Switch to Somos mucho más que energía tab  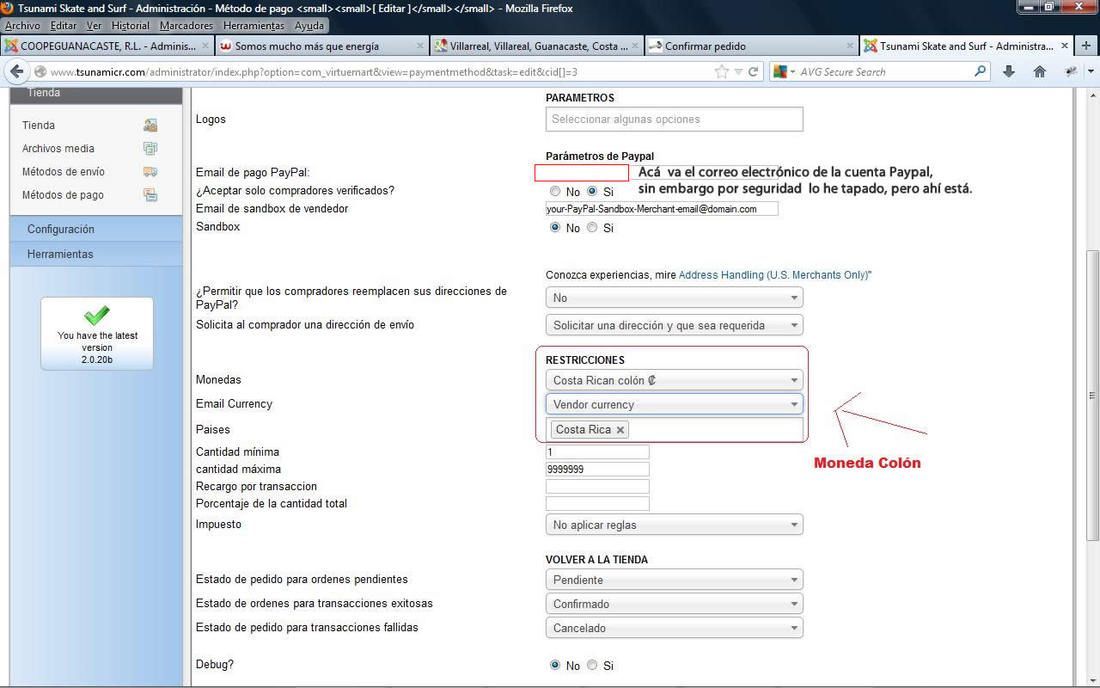pos(321,46)
